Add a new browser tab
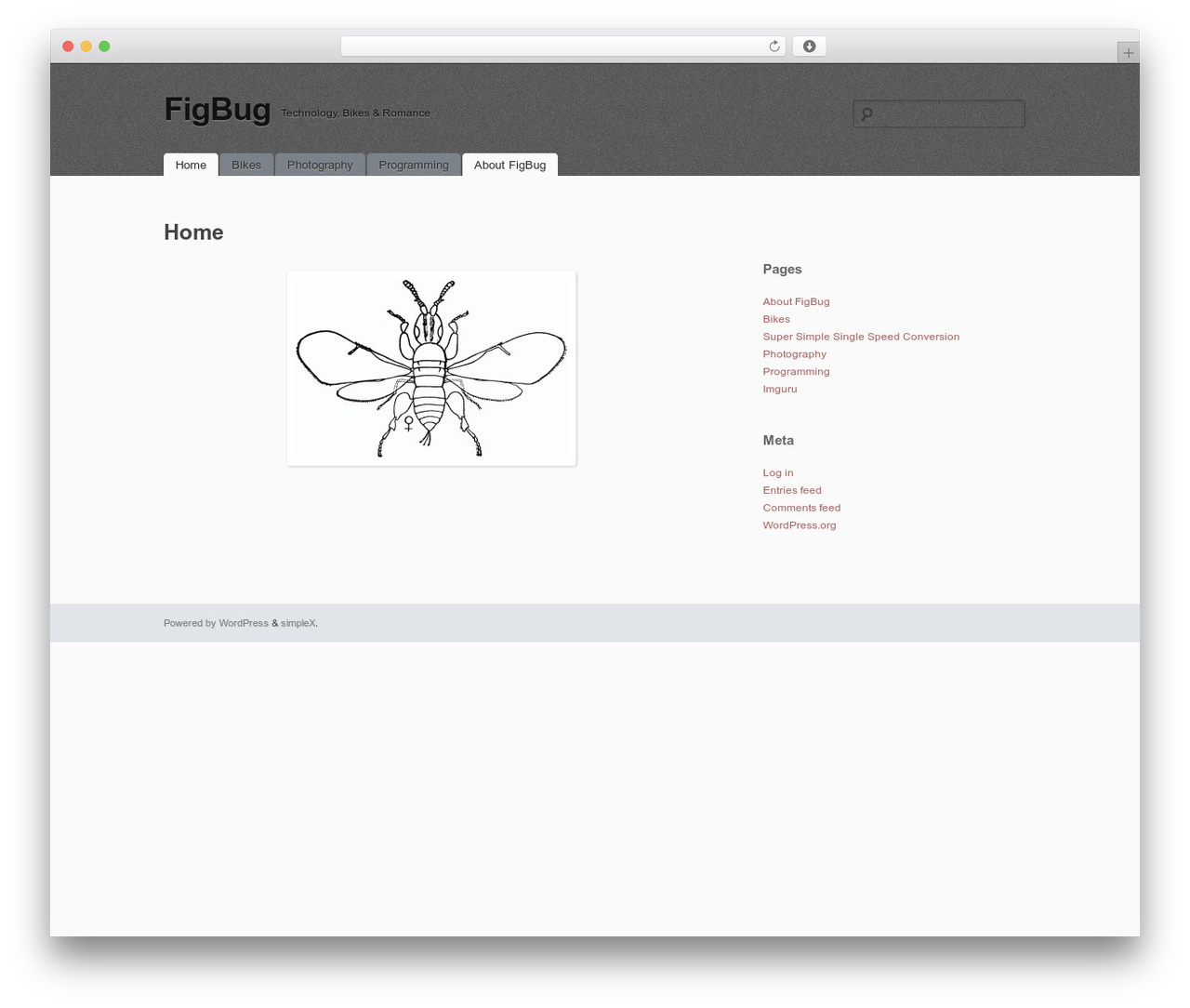Viewport: 1190px width, 1008px height. 1128,53
